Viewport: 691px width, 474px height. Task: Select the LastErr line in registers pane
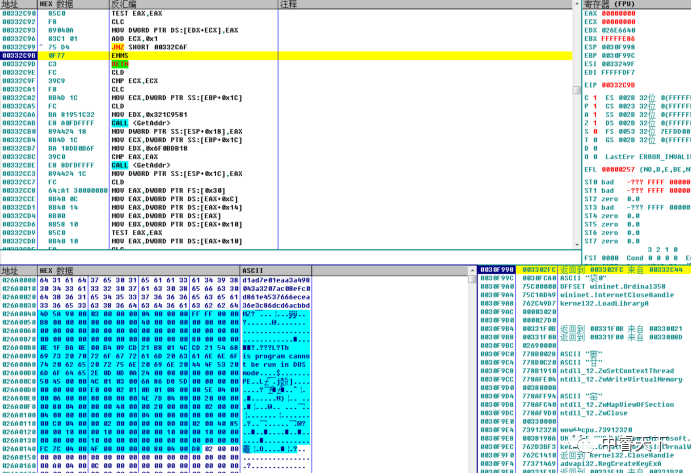(x=648, y=157)
